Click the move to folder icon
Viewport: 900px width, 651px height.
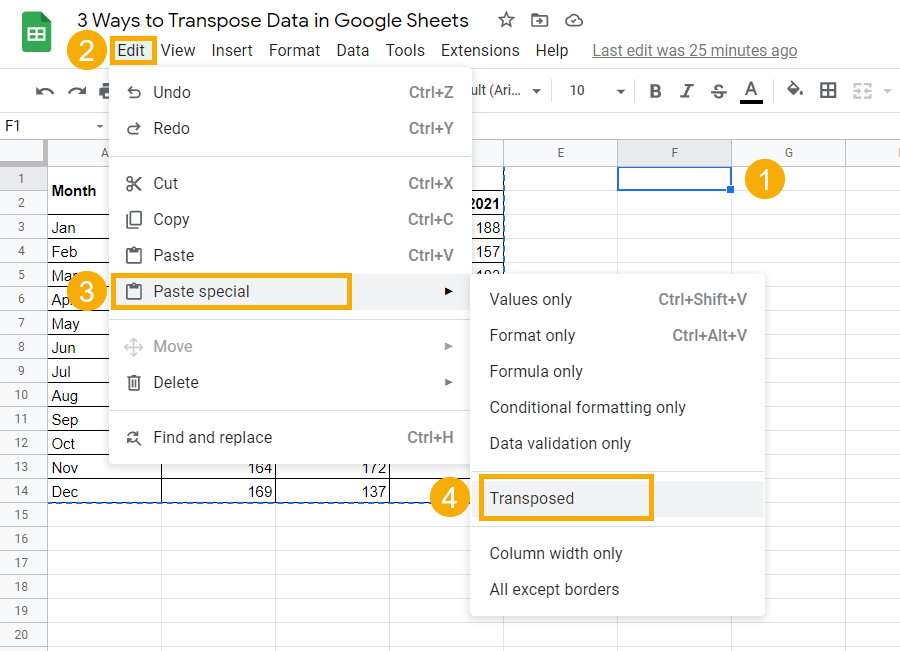coord(540,20)
